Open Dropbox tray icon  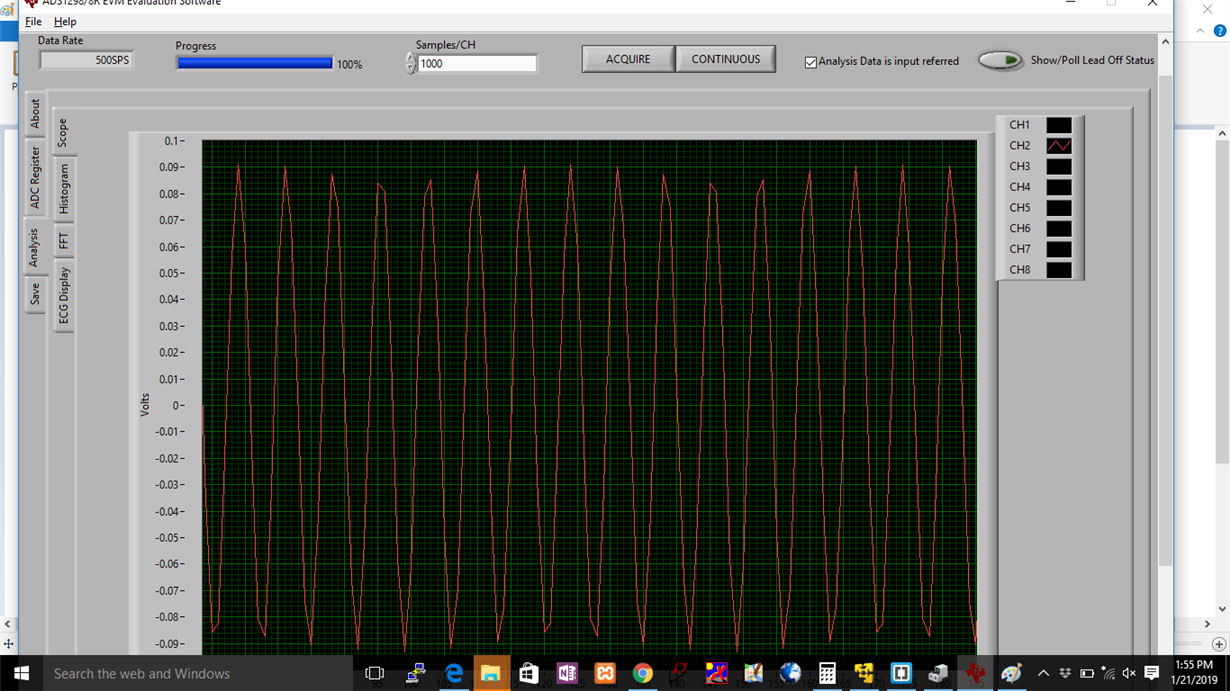pyautogui.click(x=1065, y=674)
